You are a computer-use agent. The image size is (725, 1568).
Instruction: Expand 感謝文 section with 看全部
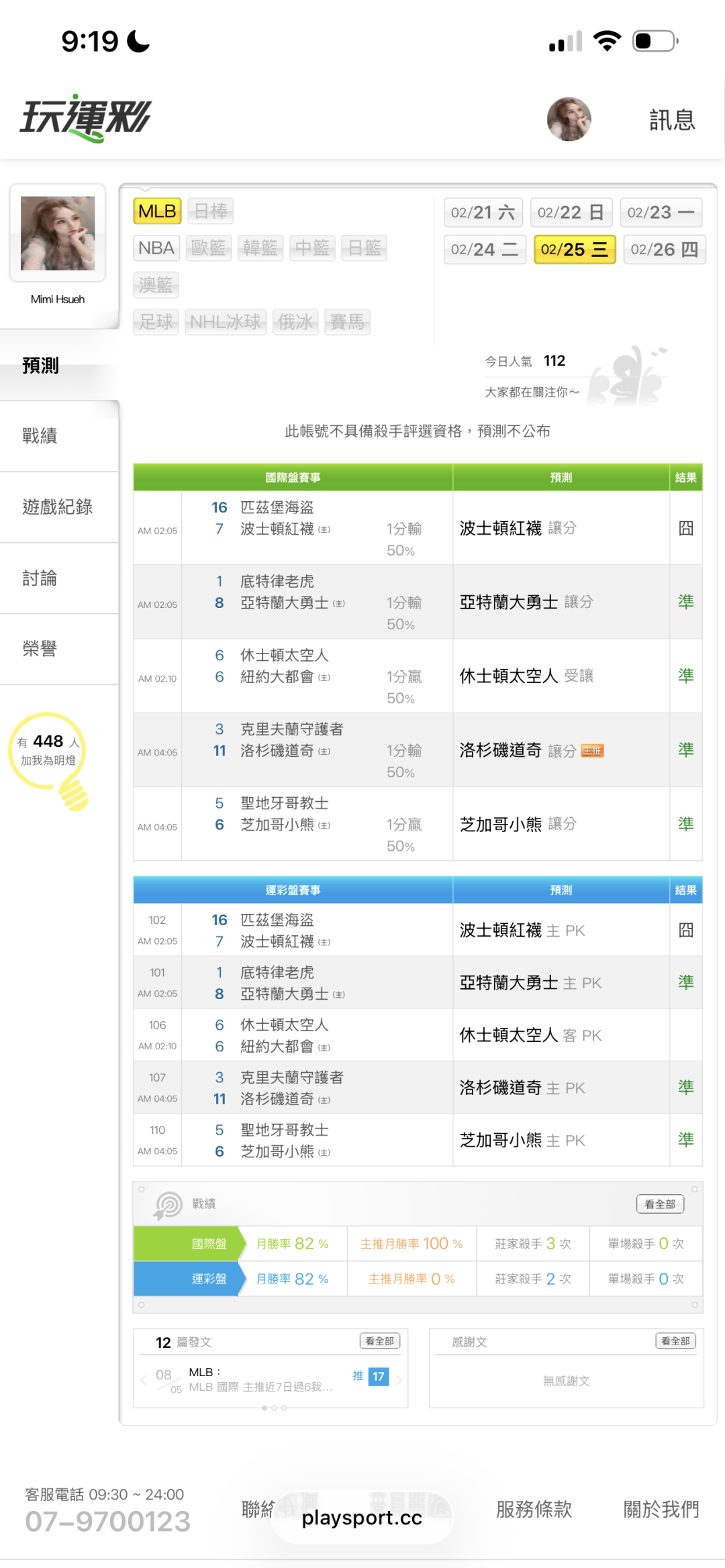pos(675,1341)
